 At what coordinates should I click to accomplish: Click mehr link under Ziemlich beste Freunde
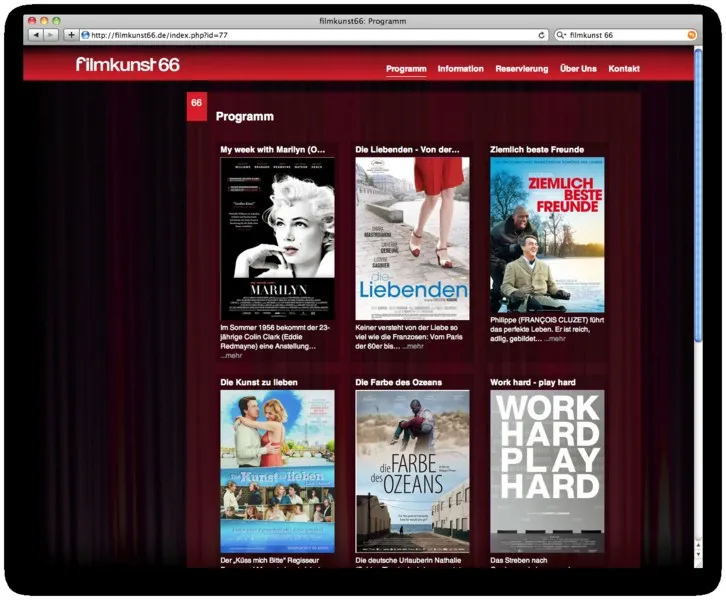pyautogui.click(x=554, y=338)
